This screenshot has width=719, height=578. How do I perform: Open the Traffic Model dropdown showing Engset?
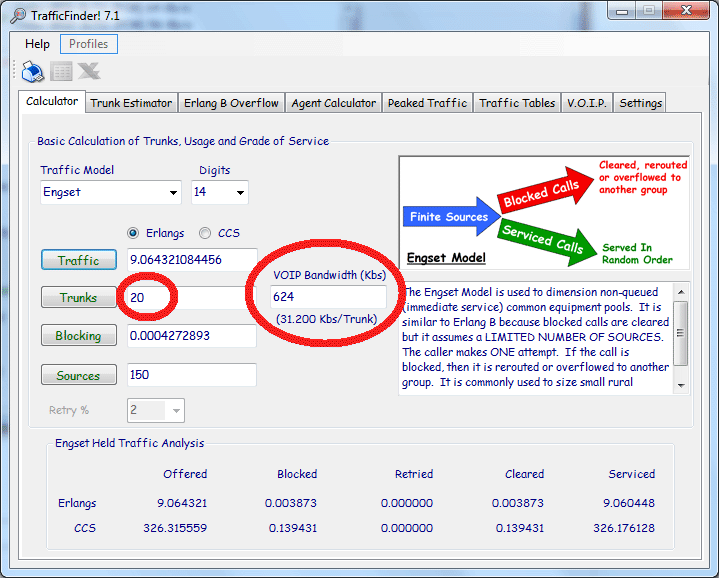(111, 192)
